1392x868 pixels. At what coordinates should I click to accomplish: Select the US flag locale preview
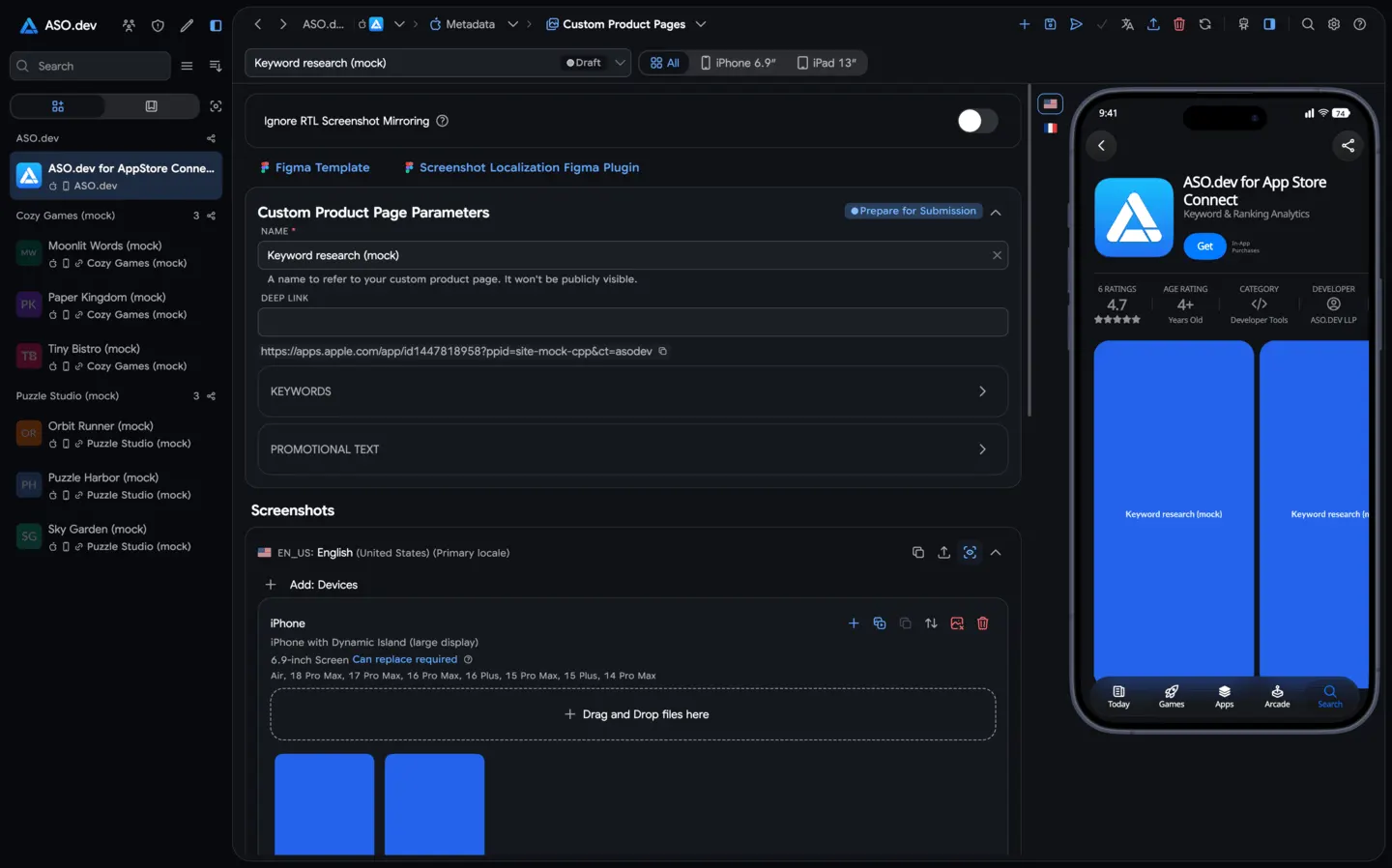tap(1051, 103)
